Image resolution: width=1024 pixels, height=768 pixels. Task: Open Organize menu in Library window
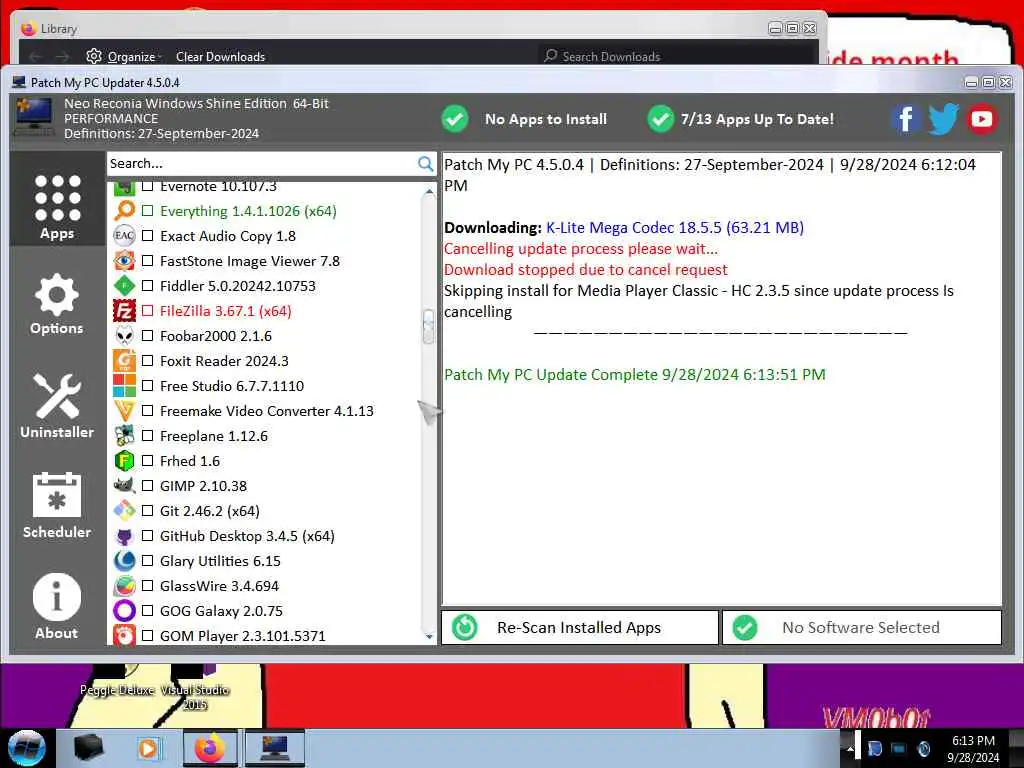pos(124,57)
